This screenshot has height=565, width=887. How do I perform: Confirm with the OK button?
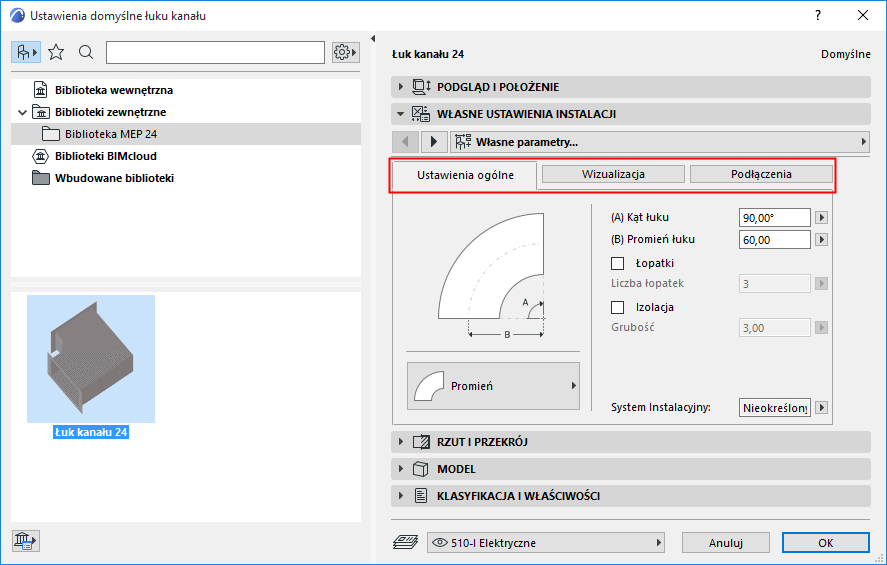825,542
